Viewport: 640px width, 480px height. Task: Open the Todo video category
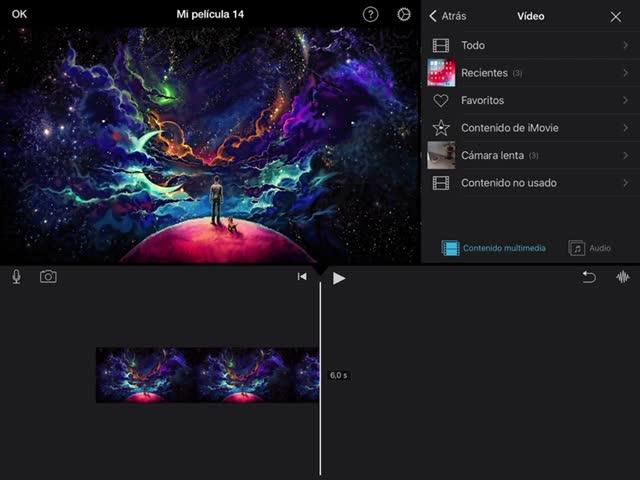pos(531,45)
